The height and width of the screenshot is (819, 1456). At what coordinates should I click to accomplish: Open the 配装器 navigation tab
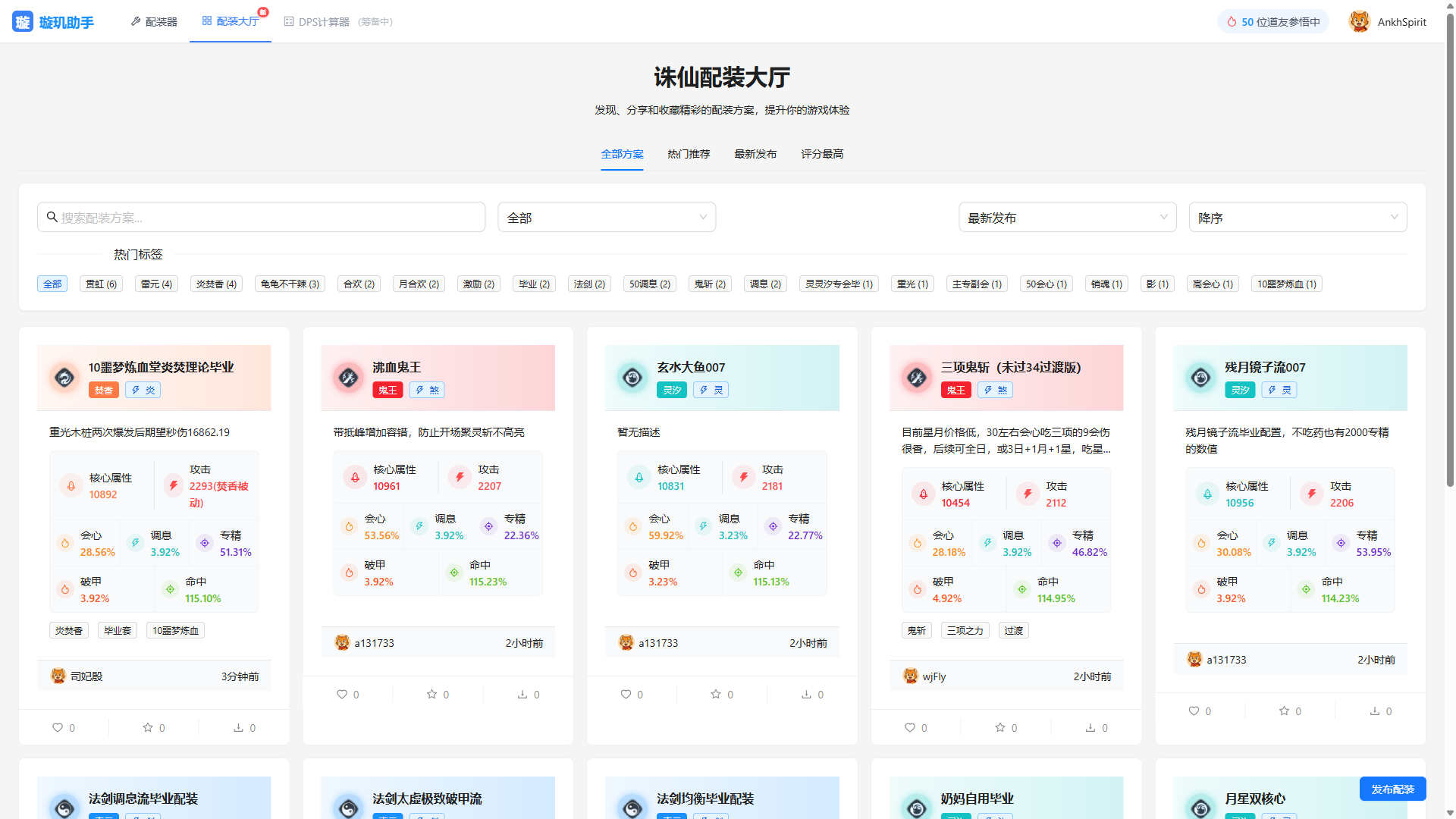[154, 22]
